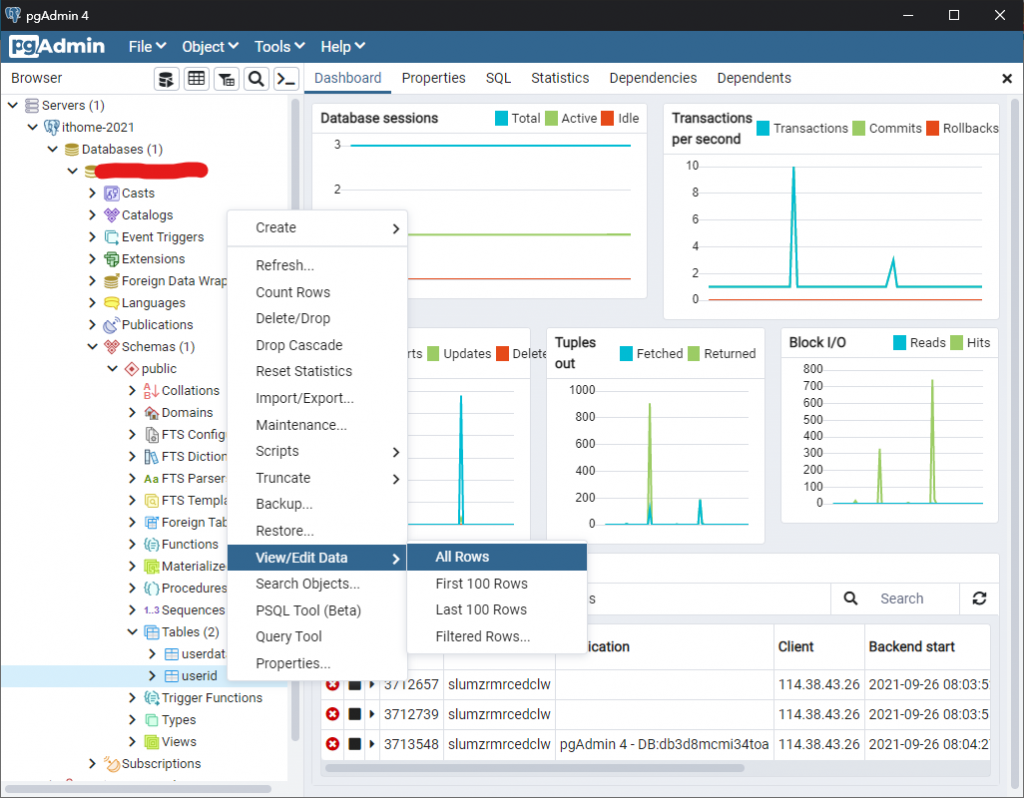Expand the Event Triggers node
Screen dimensions: 1024x798
[92, 237]
